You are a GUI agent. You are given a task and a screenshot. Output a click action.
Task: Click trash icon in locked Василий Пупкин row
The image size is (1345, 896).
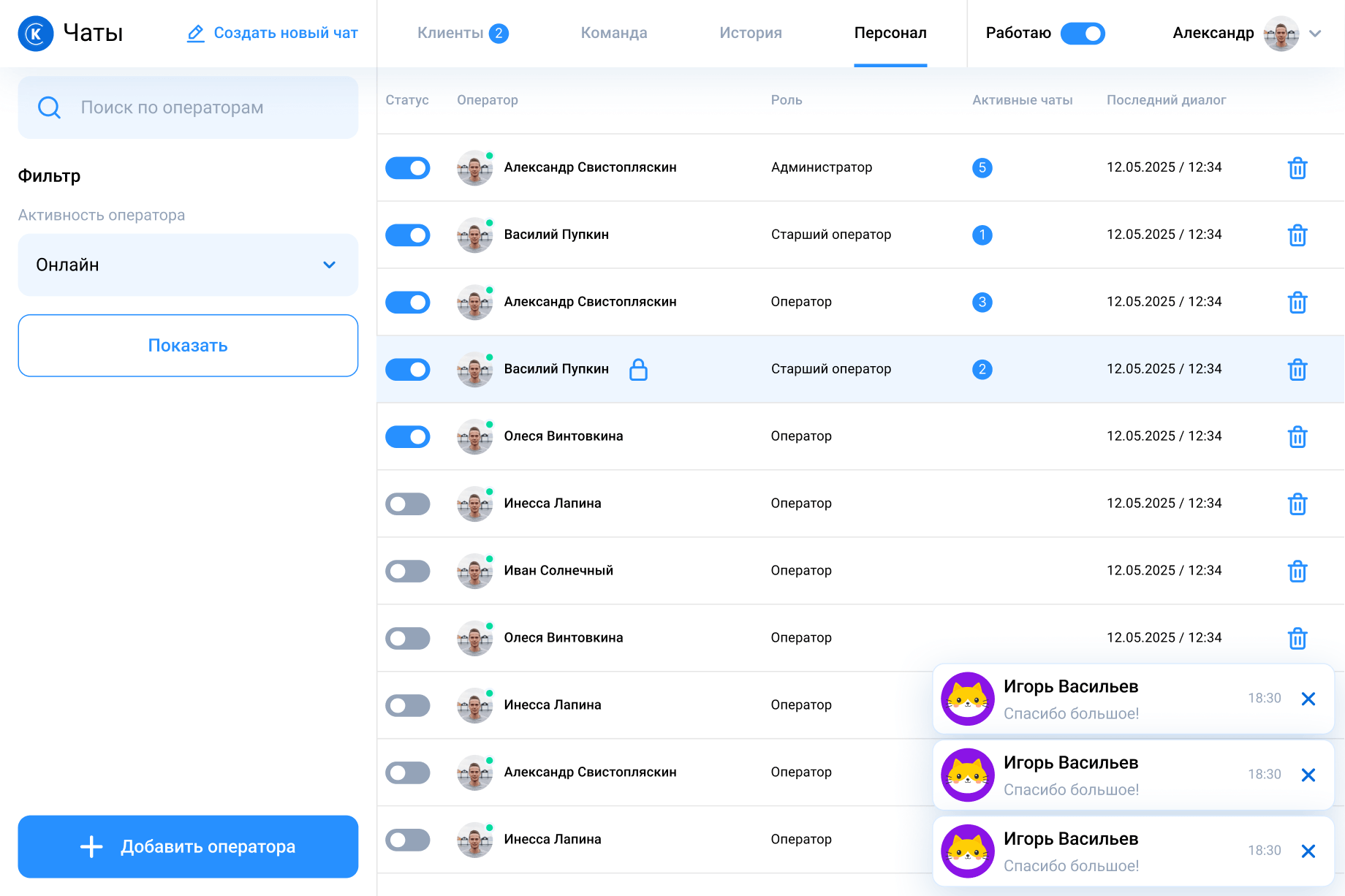coord(1297,370)
